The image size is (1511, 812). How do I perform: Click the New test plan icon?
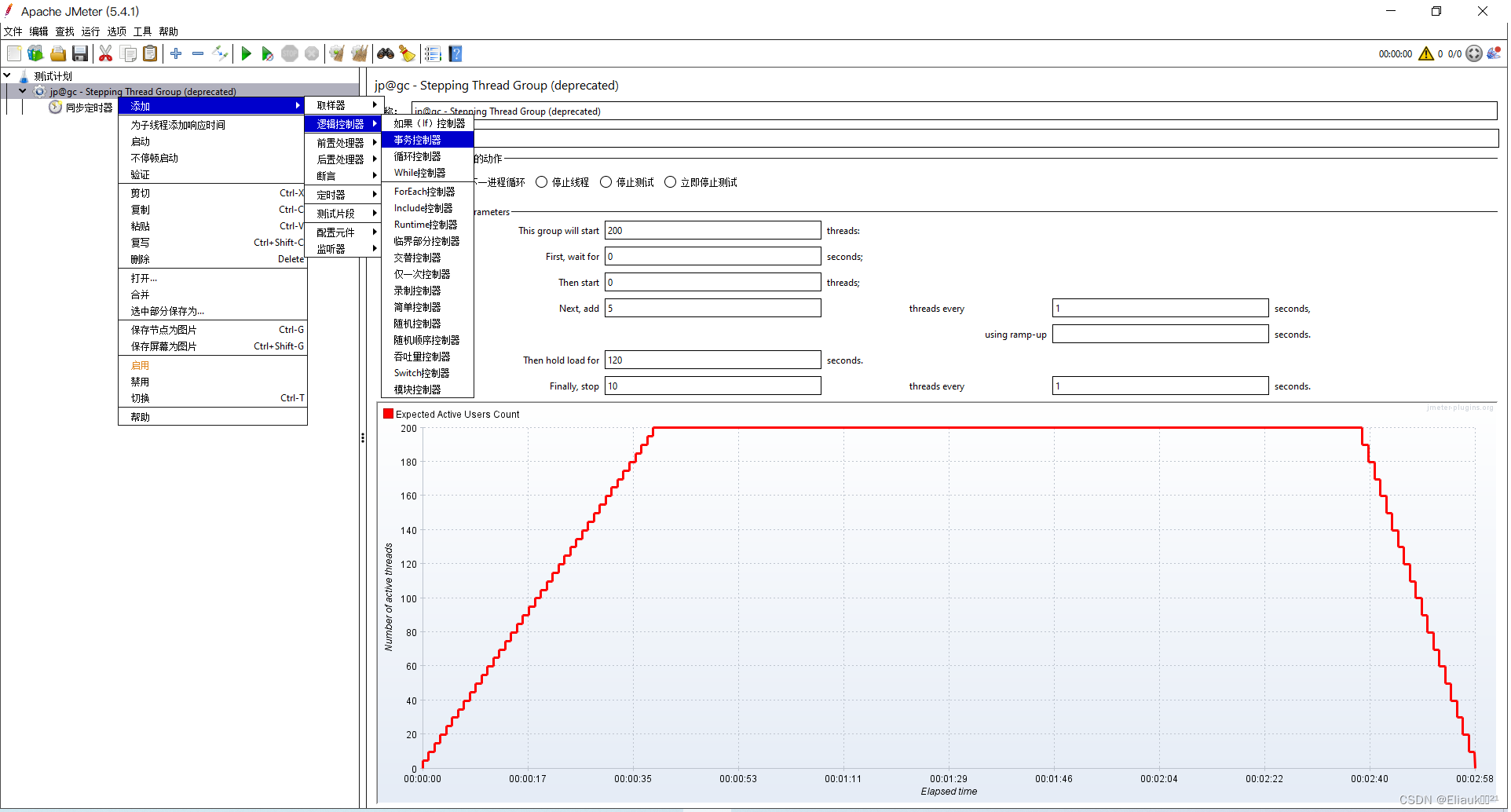coord(14,53)
